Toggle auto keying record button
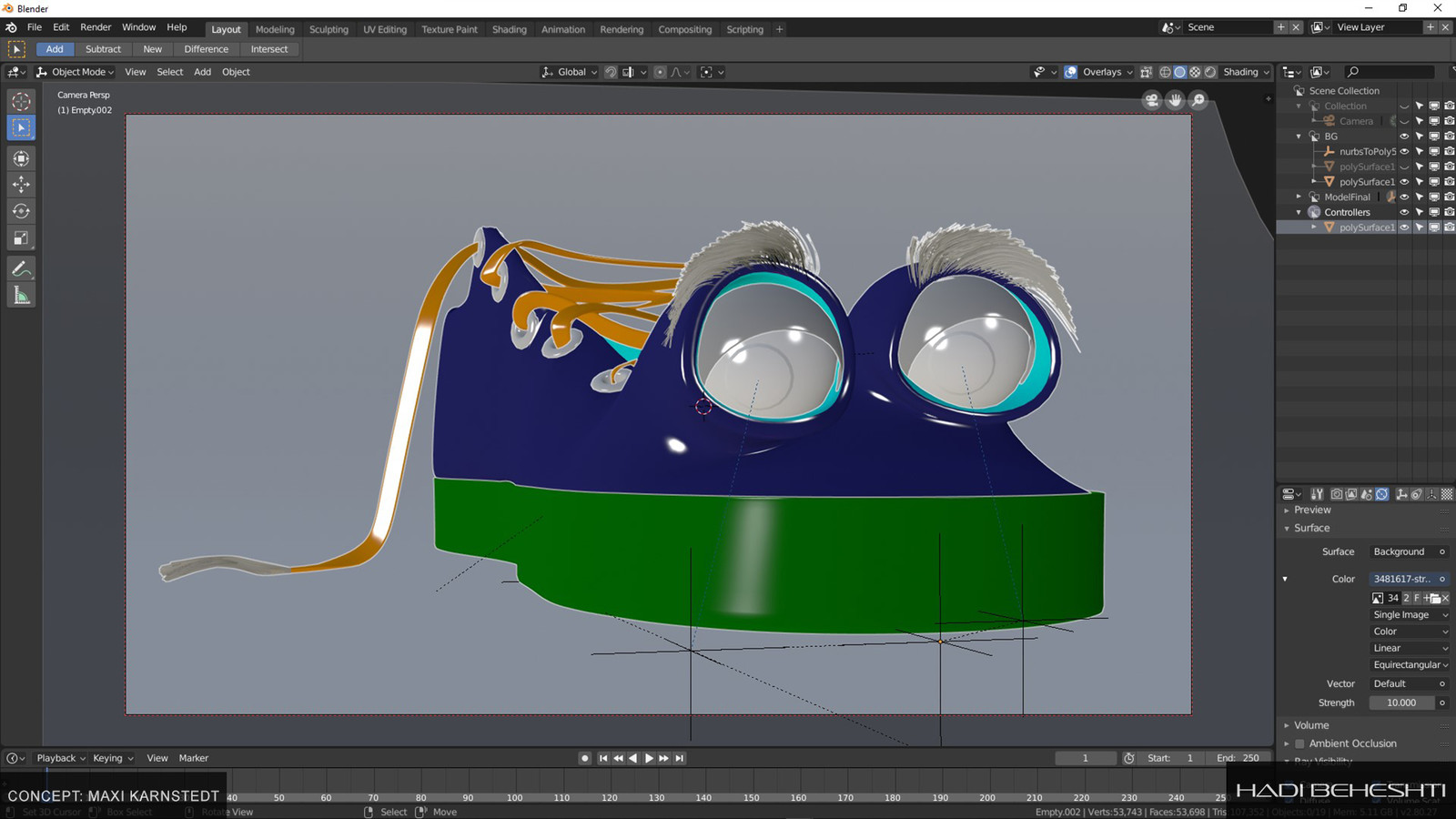 point(584,758)
